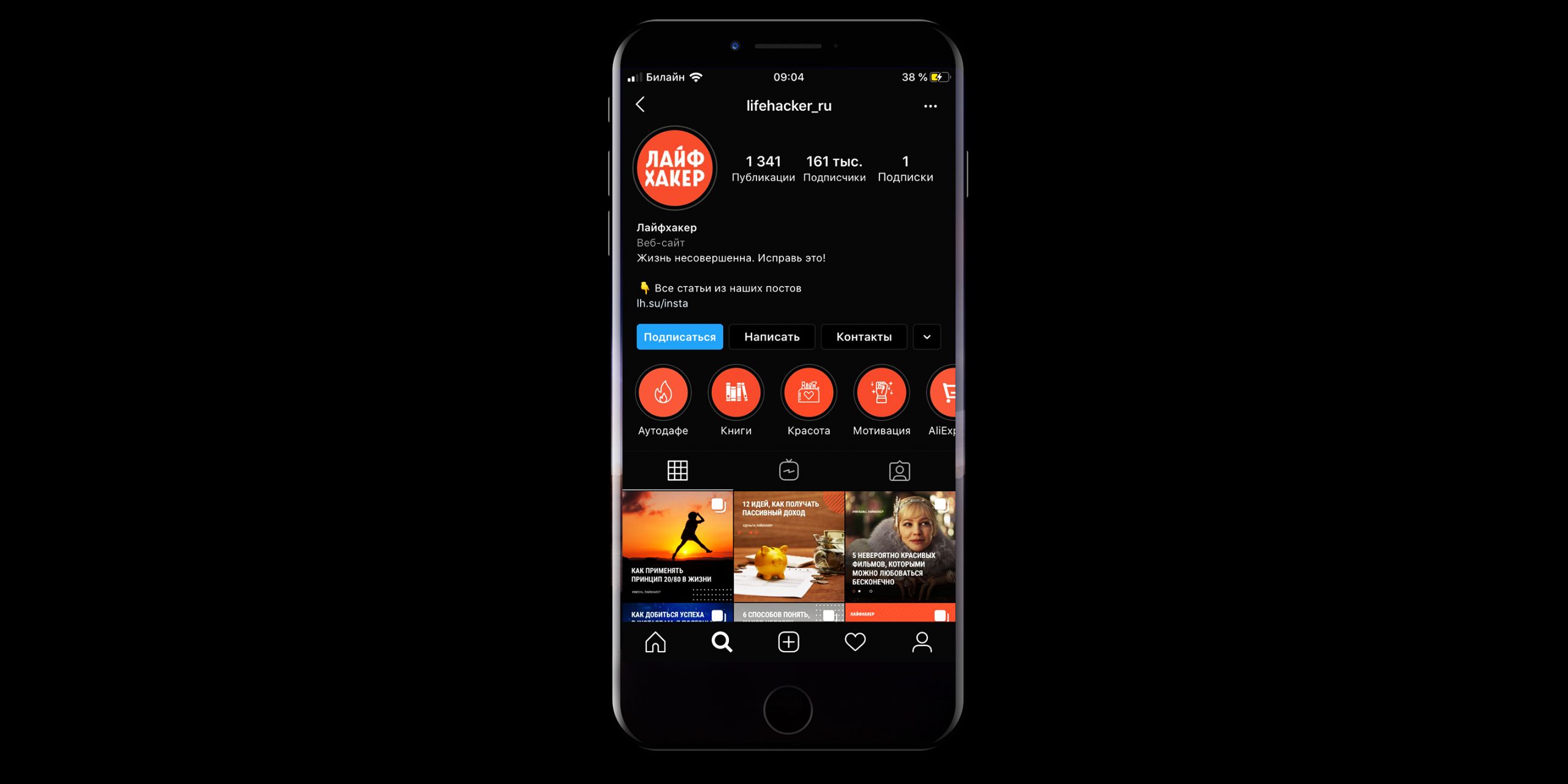
Task: Click Подписаться to follow the account
Action: 680,336
